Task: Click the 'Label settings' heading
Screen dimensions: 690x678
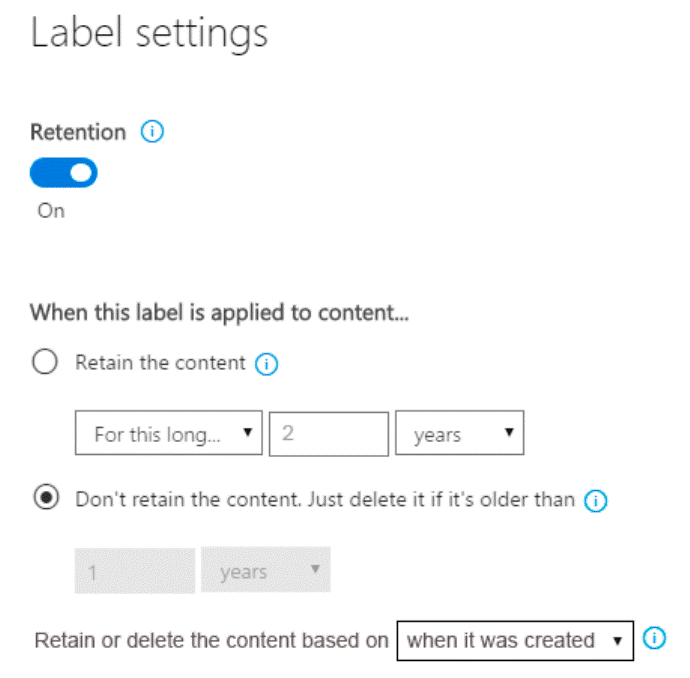Action: click(x=149, y=34)
